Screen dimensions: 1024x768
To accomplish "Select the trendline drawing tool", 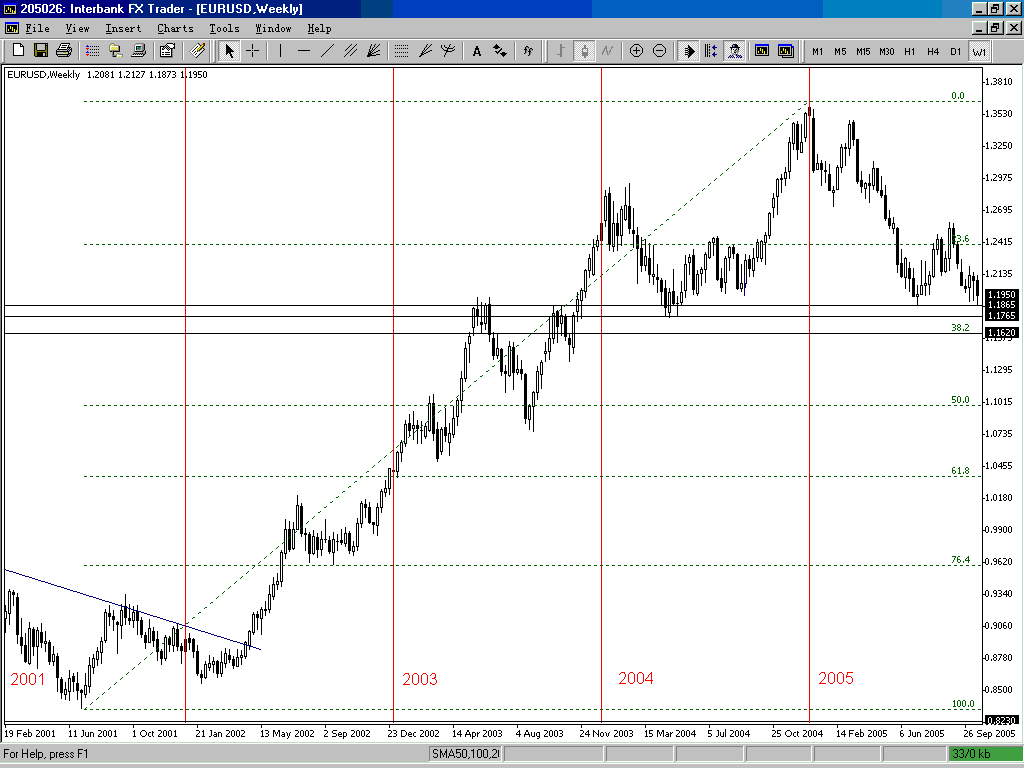I will coord(329,51).
